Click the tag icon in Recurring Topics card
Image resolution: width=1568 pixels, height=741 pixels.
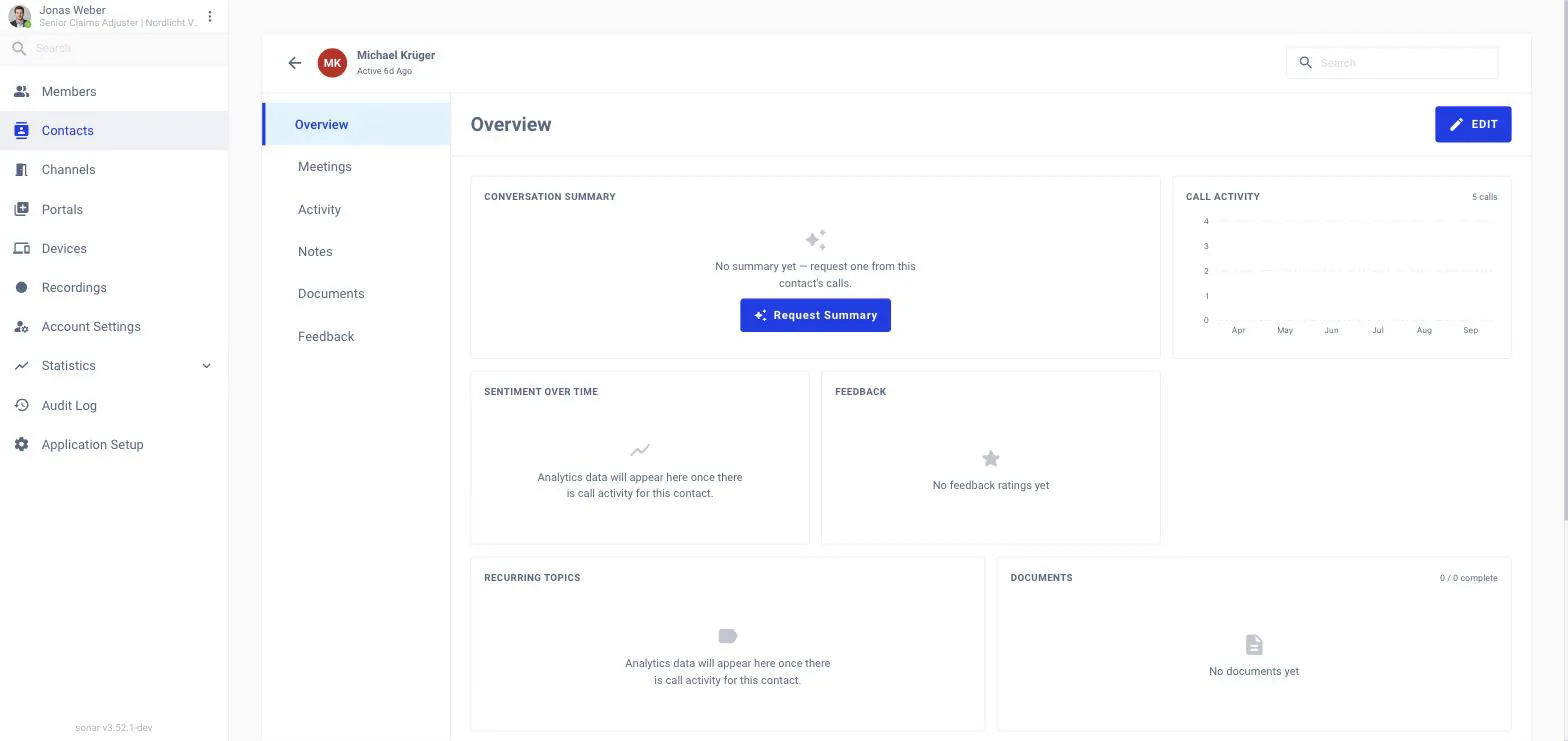tap(728, 637)
